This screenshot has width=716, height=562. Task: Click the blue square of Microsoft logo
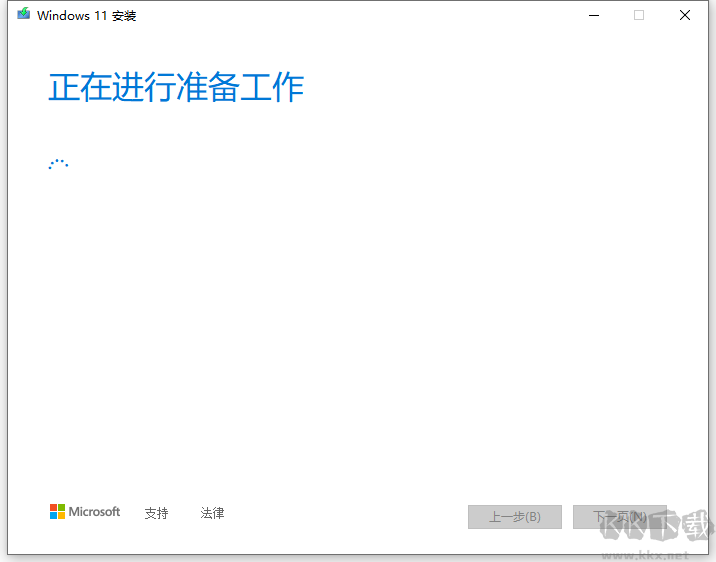point(54,516)
